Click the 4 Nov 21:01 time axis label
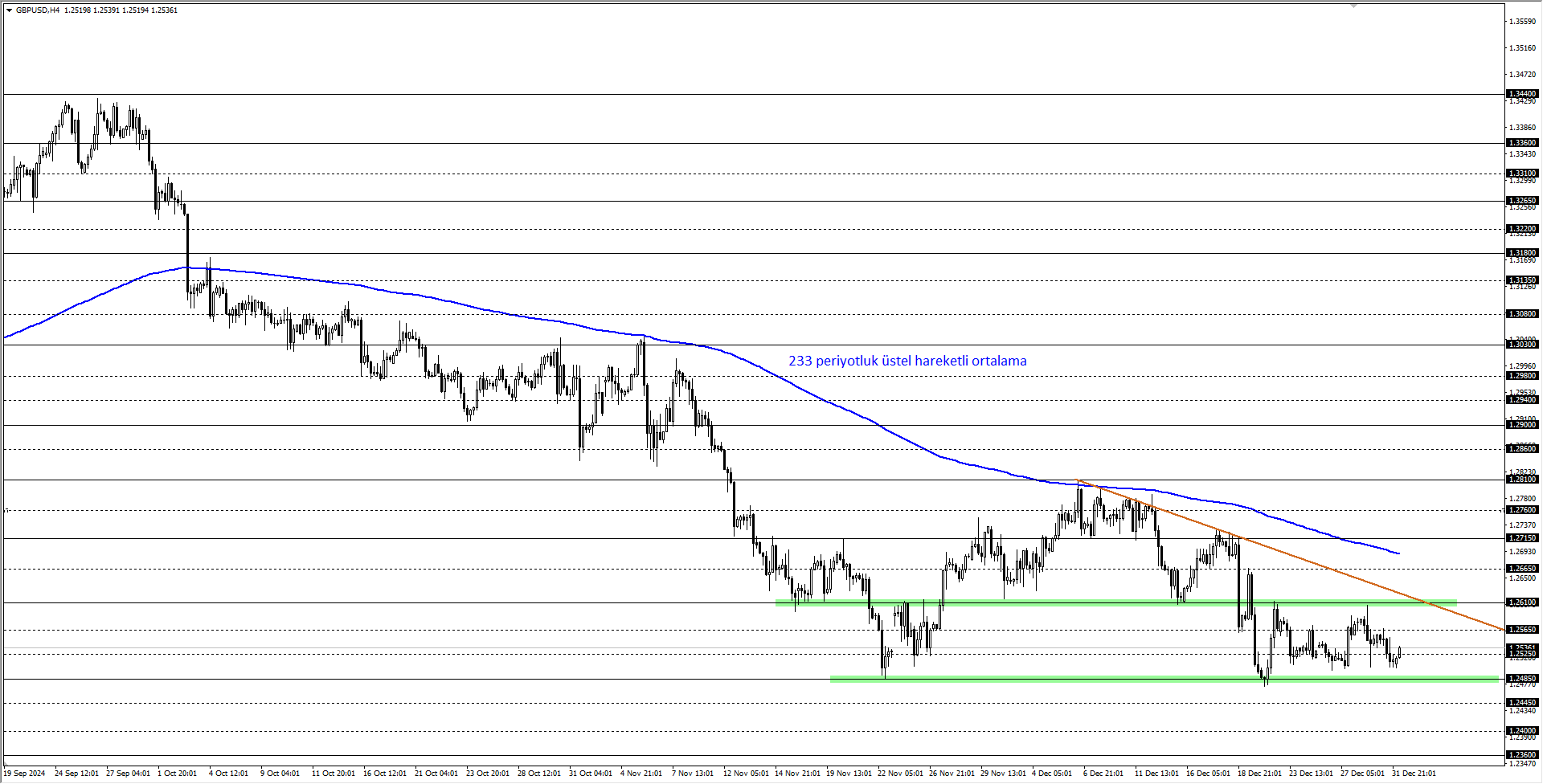This screenshot has width=1543, height=784. click(641, 774)
